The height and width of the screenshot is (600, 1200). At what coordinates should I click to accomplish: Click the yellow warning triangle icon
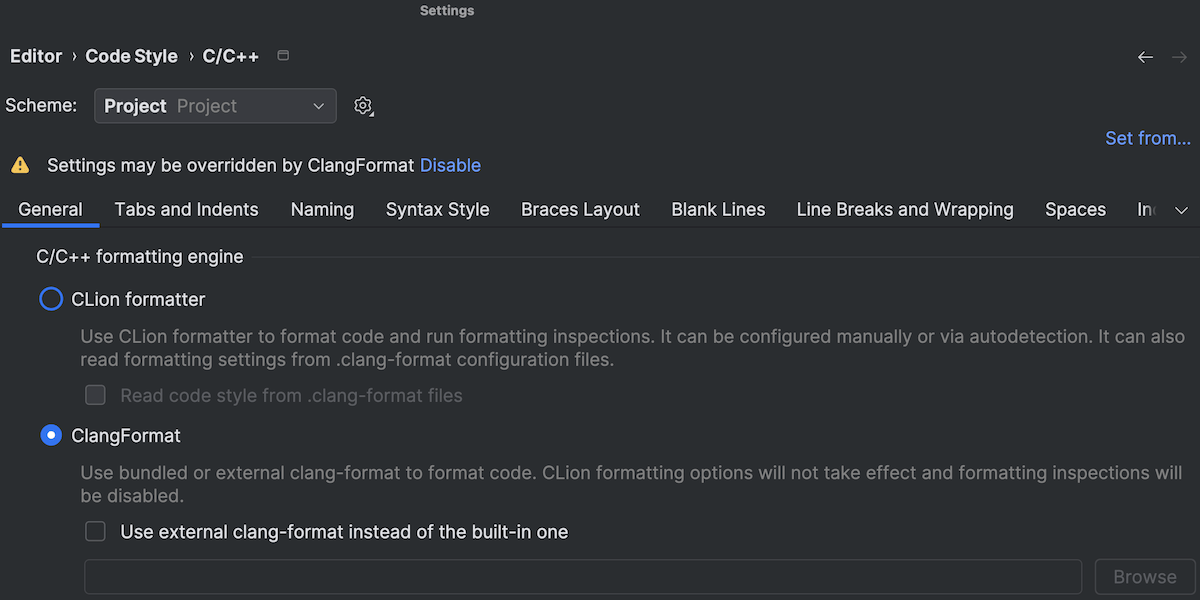tap(20, 165)
